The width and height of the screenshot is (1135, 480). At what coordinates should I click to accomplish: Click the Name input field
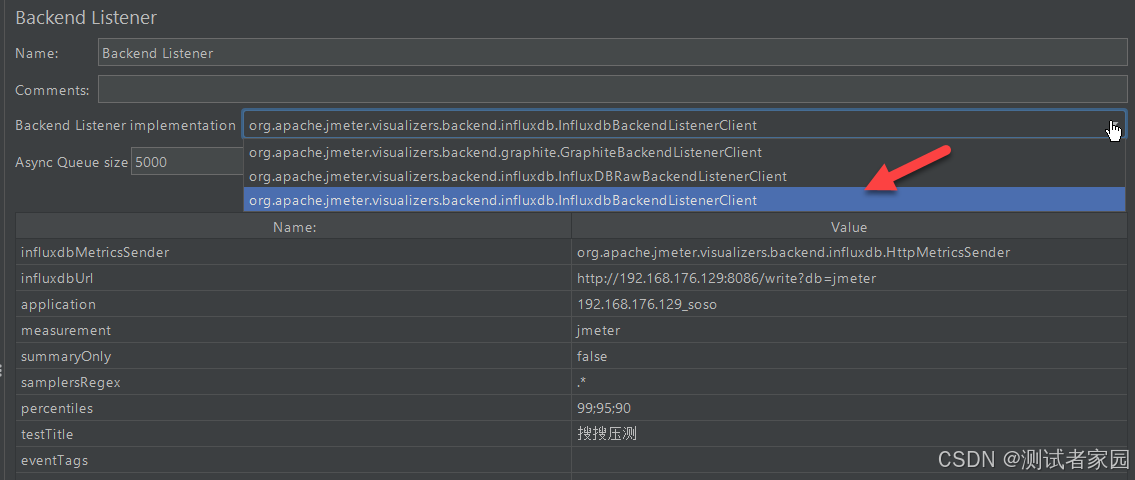pyautogui.click(x=612, y=53)
